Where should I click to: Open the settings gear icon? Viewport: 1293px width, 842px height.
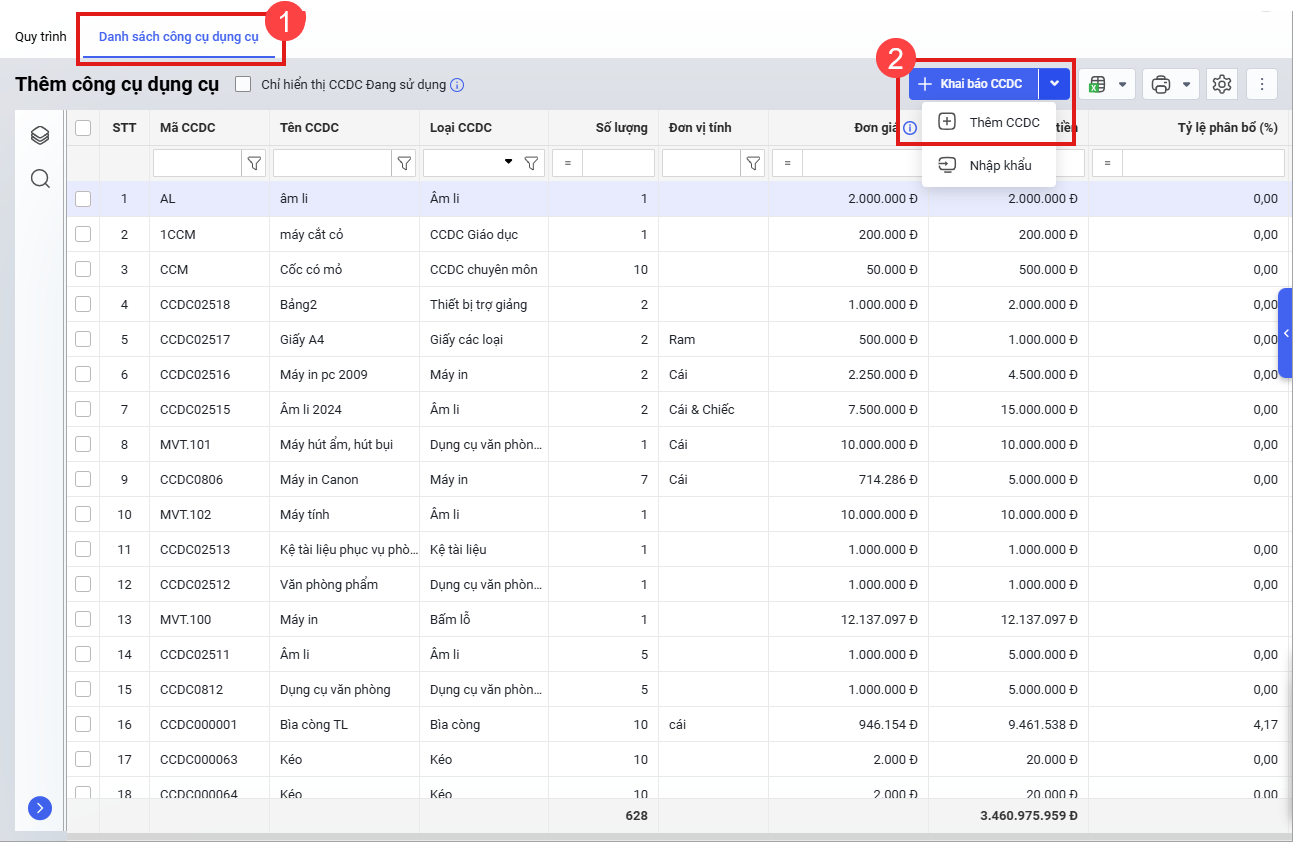(1221, 84)
